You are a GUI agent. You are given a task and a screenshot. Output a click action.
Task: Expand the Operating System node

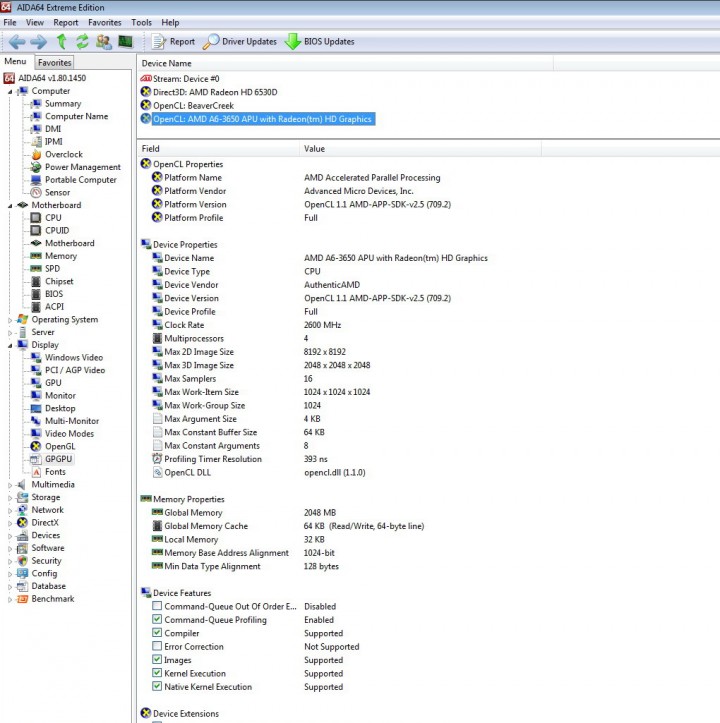tap(10, 320)
